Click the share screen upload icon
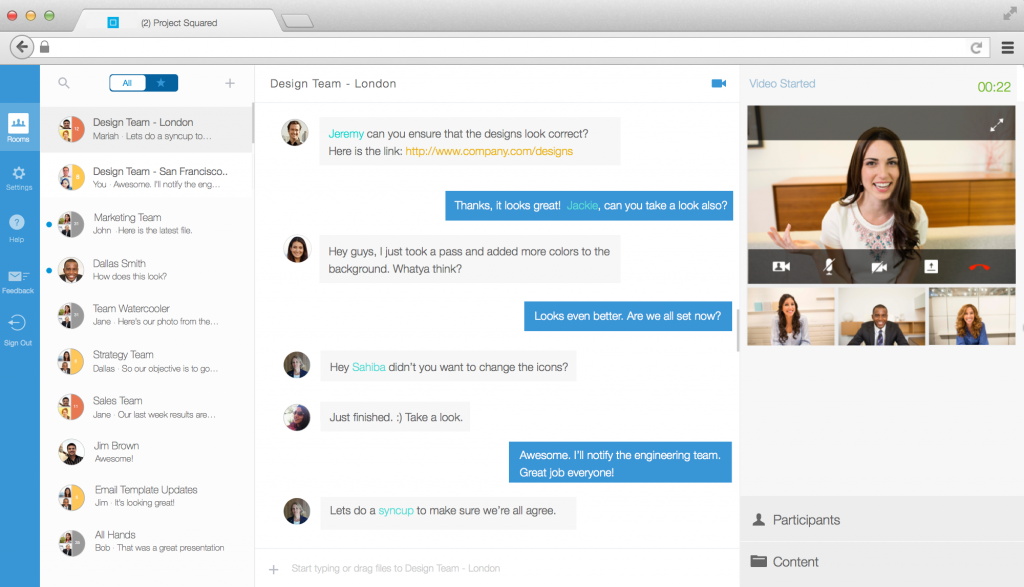This screenshot has width=1024, height=587. pos(930,266)
